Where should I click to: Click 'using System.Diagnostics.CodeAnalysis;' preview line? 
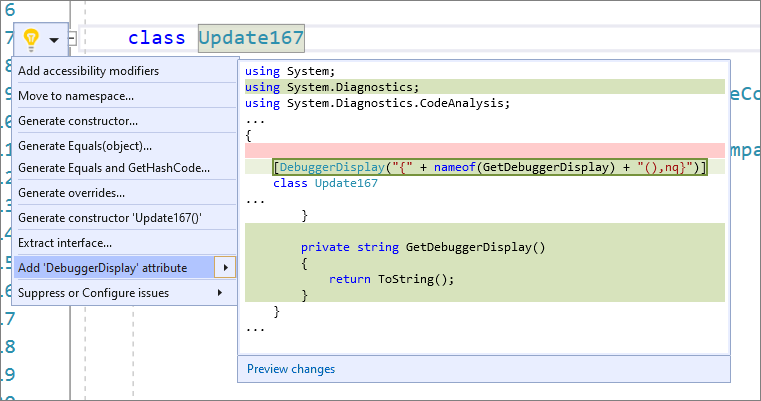[378, 103]
